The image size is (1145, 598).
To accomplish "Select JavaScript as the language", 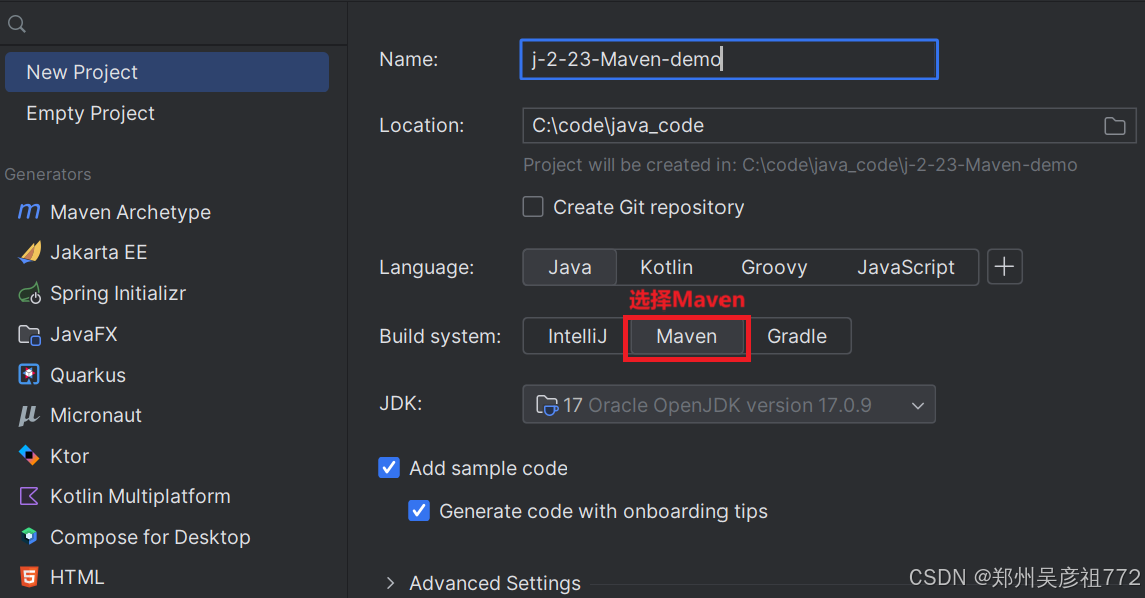I will click(905, 267).
